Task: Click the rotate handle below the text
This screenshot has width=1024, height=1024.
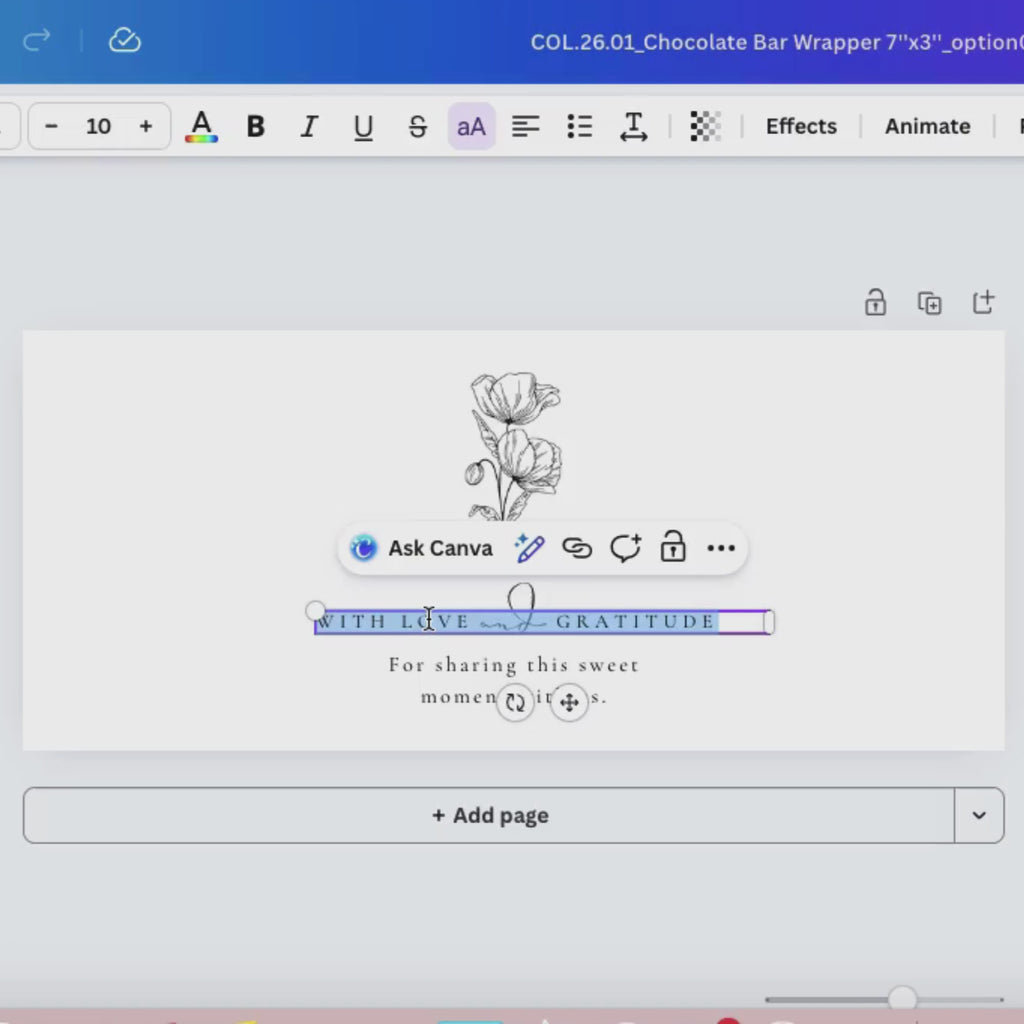Action: pyautogui.click(x=515, y=703)
